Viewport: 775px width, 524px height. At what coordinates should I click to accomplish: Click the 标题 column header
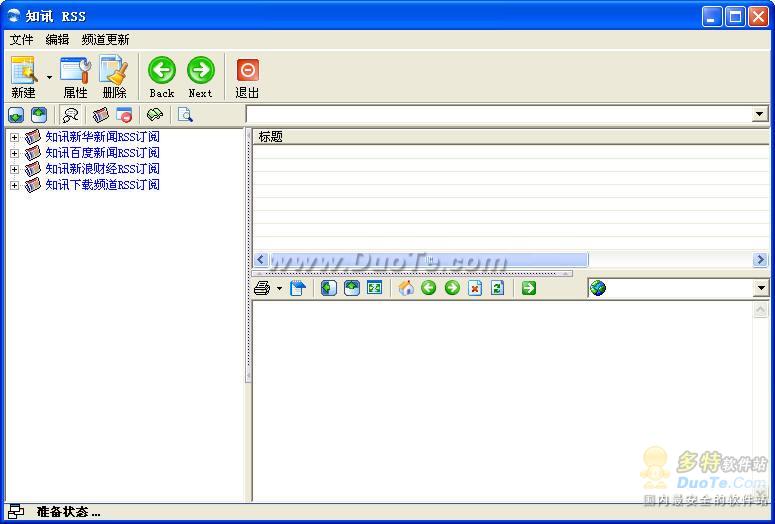(x=511, y=137)
